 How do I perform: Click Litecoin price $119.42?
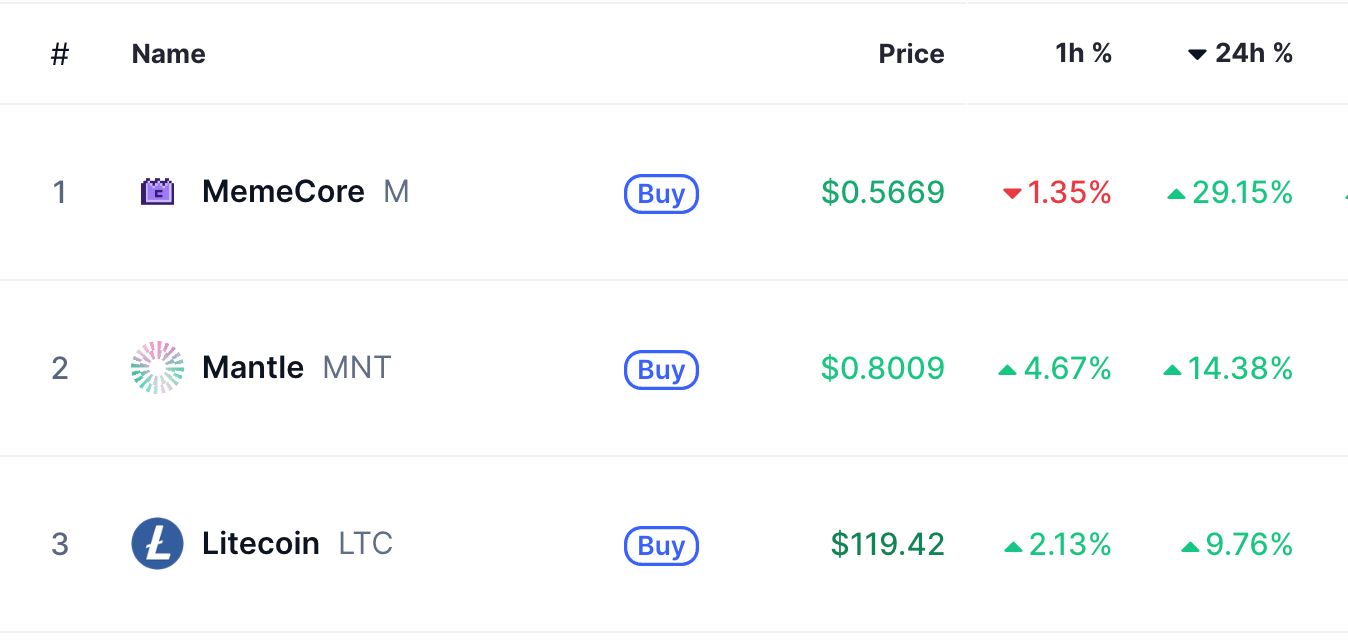point(887,545)
